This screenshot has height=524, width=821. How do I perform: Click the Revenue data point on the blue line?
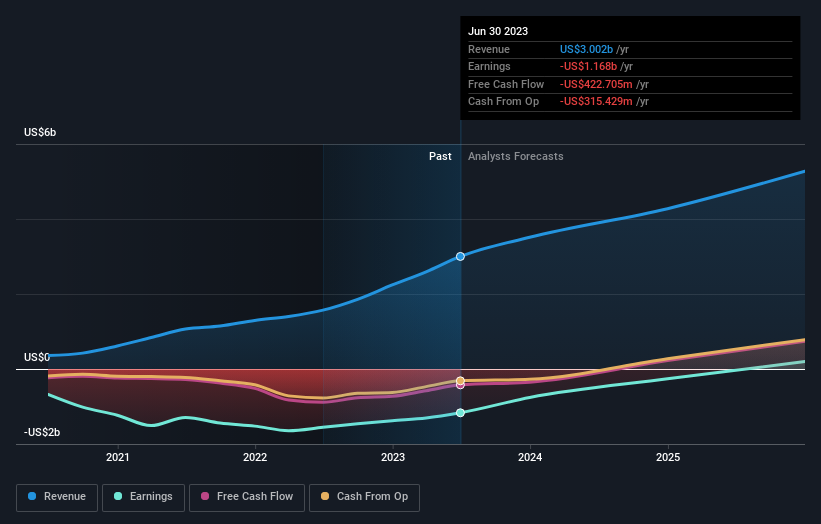pyautogui.click(x=460, y=257)
